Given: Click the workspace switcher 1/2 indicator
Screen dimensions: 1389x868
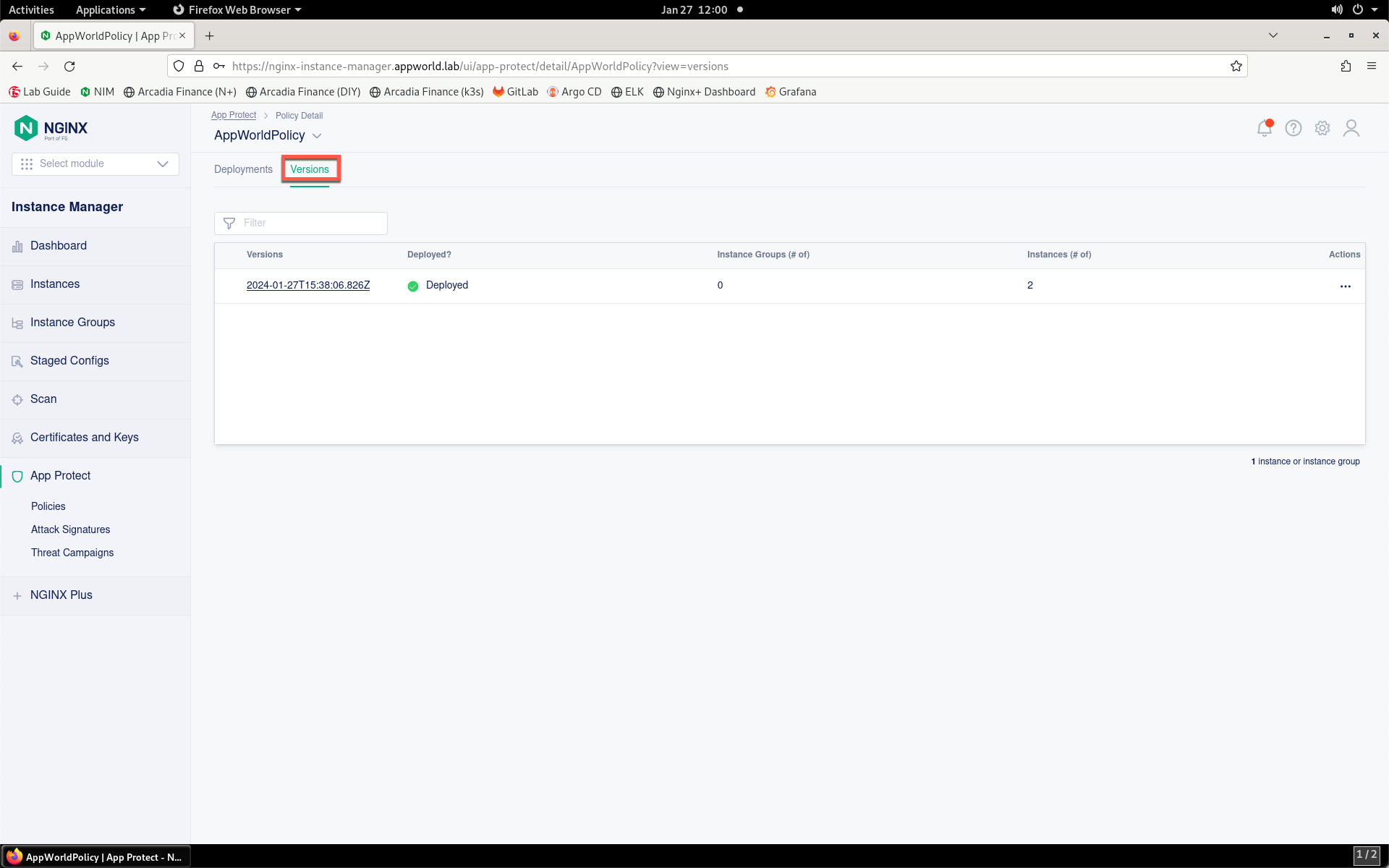Looking at the screenshot, I should point(1366,855).
